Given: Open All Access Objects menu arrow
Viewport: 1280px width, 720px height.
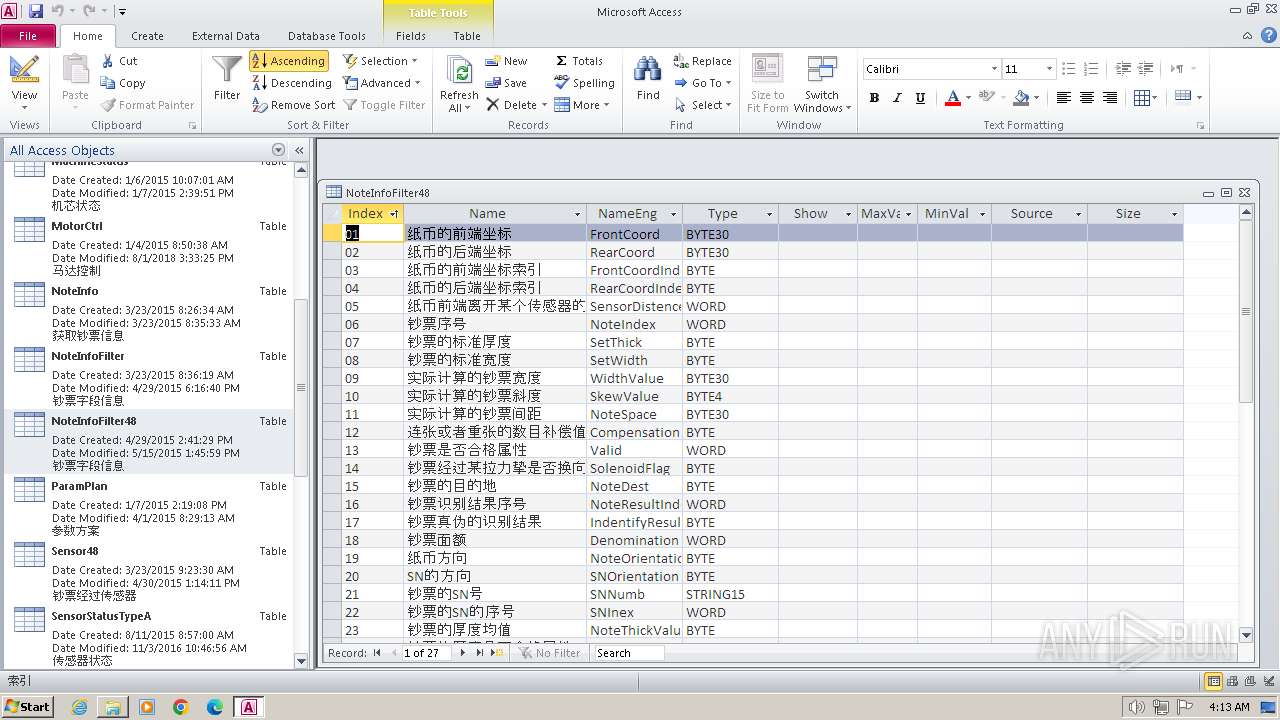Looking at the screenshot, I should (278, 150).
